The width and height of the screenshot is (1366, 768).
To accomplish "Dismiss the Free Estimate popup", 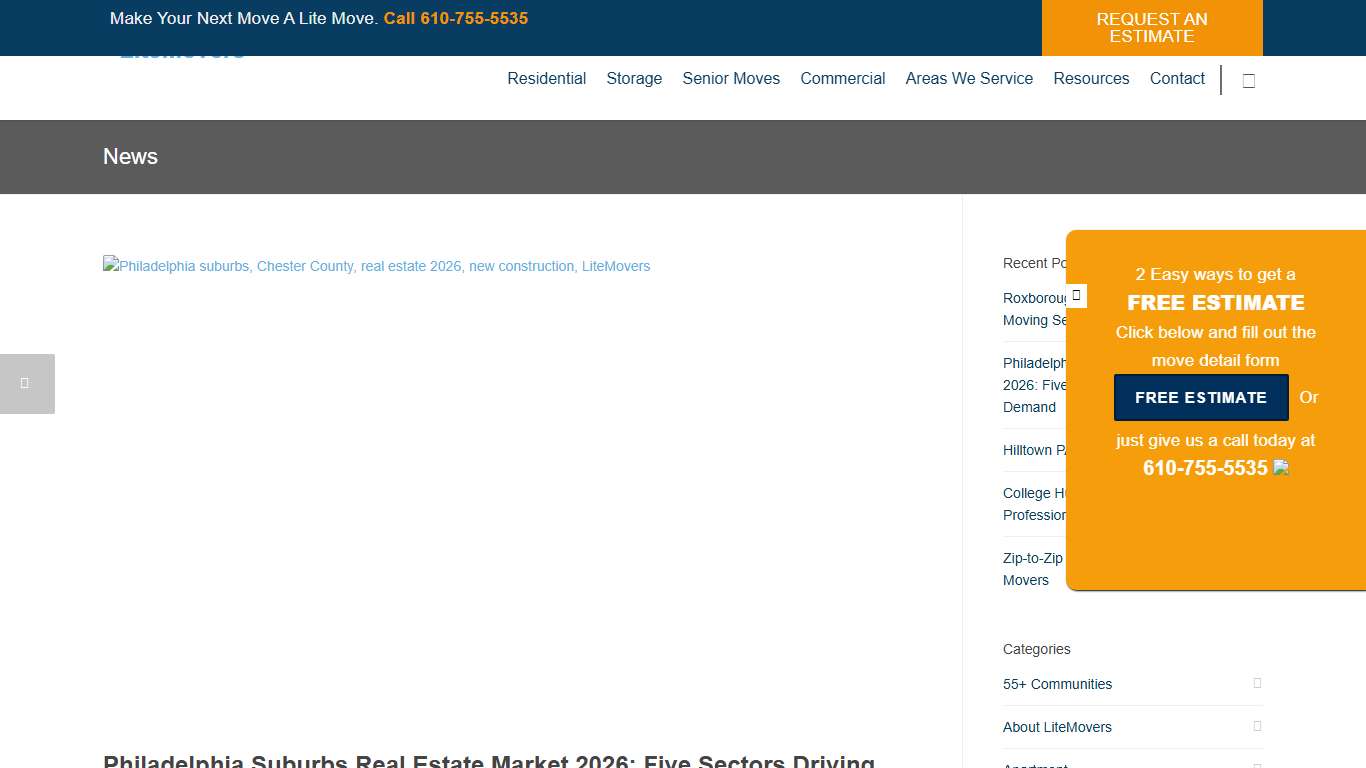I will (1076, 296).
